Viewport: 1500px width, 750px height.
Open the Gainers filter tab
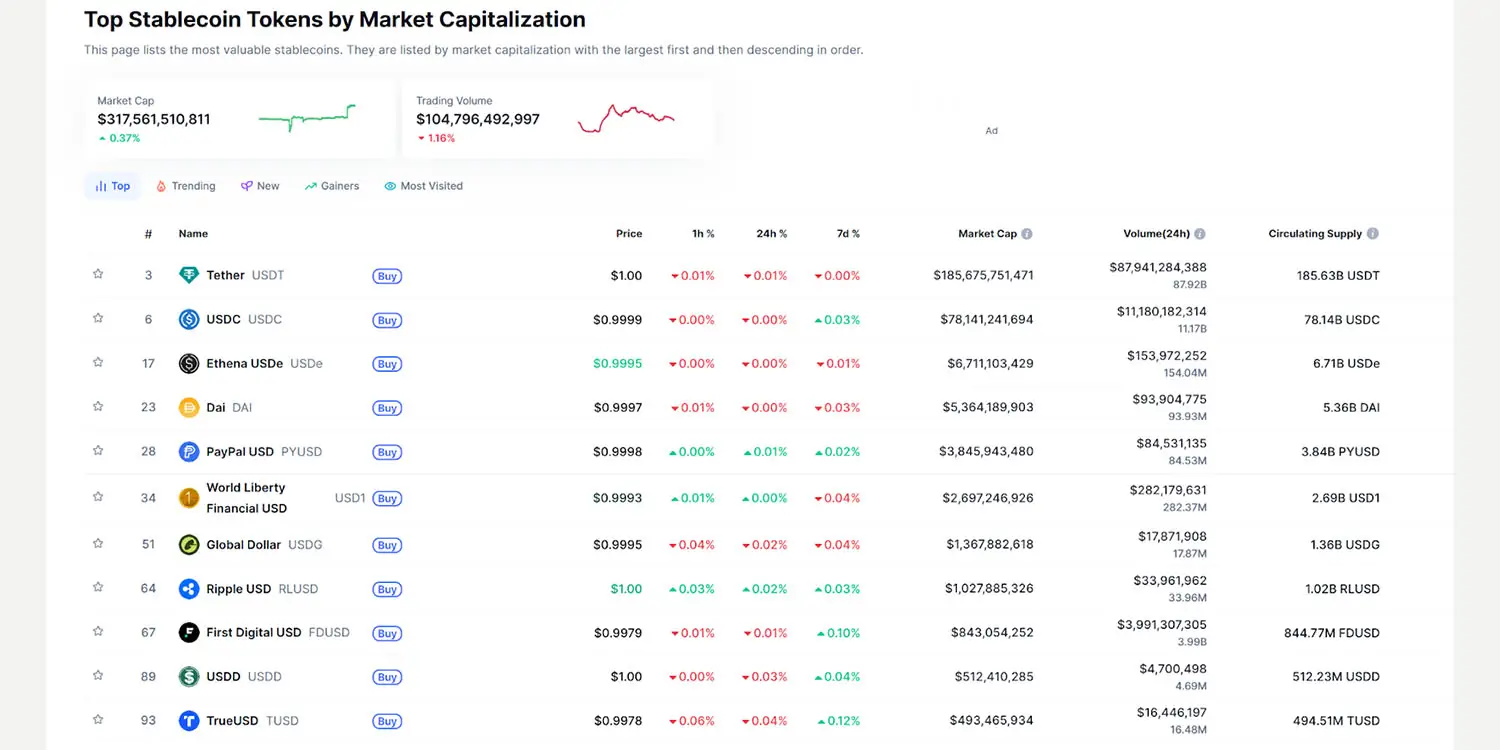(x=332, y=185)
